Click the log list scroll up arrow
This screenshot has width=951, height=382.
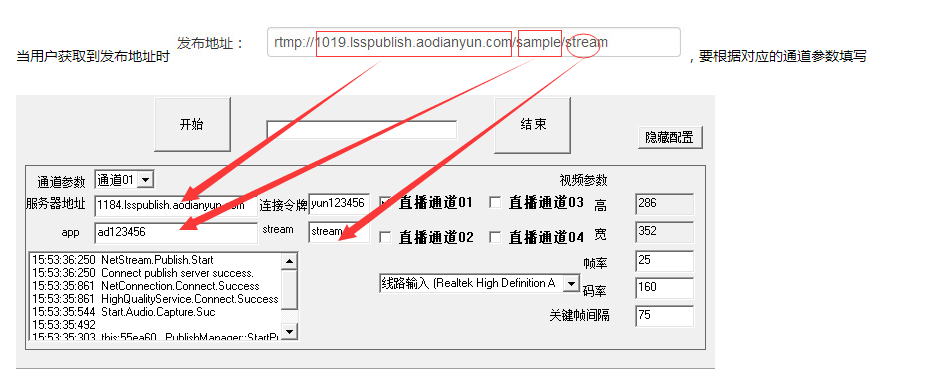coord(290,261)
